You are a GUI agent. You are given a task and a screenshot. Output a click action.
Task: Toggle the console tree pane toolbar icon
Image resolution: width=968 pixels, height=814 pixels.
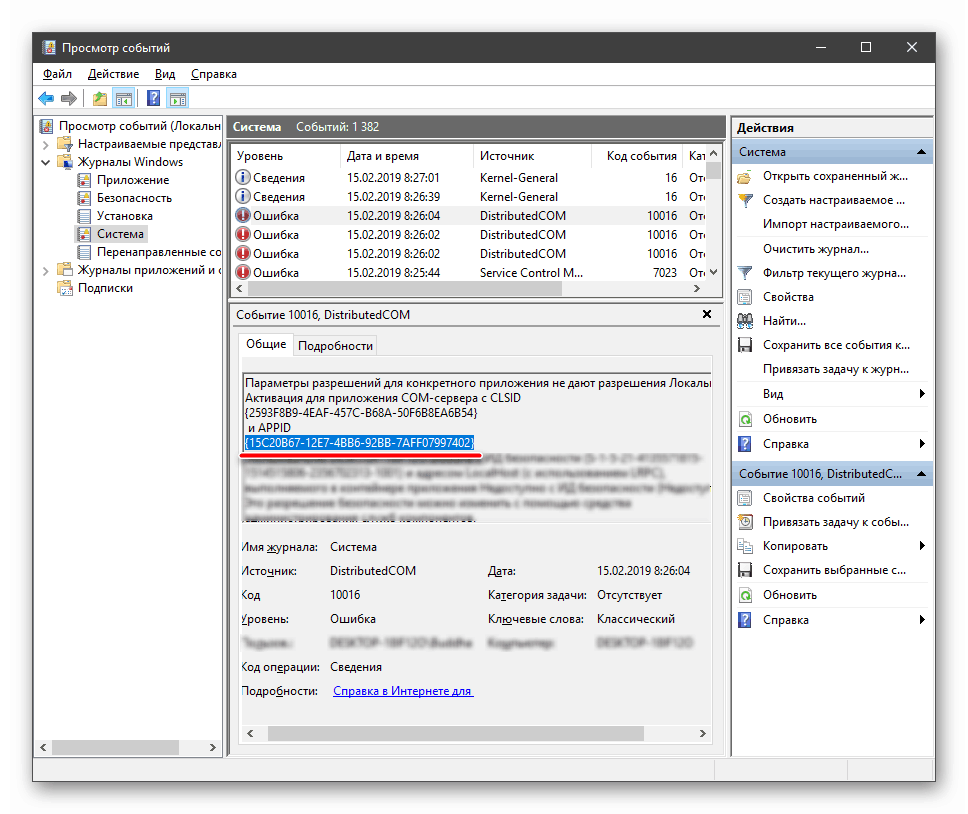[123, 98]
